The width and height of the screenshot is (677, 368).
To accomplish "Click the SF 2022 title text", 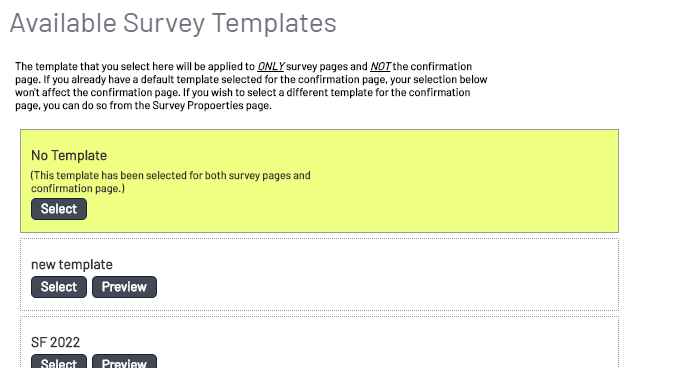I will (x=55, y=343).
